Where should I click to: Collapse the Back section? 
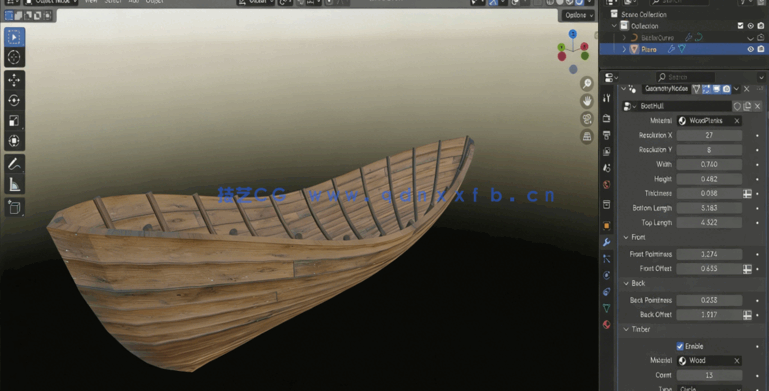click(626, 284)
